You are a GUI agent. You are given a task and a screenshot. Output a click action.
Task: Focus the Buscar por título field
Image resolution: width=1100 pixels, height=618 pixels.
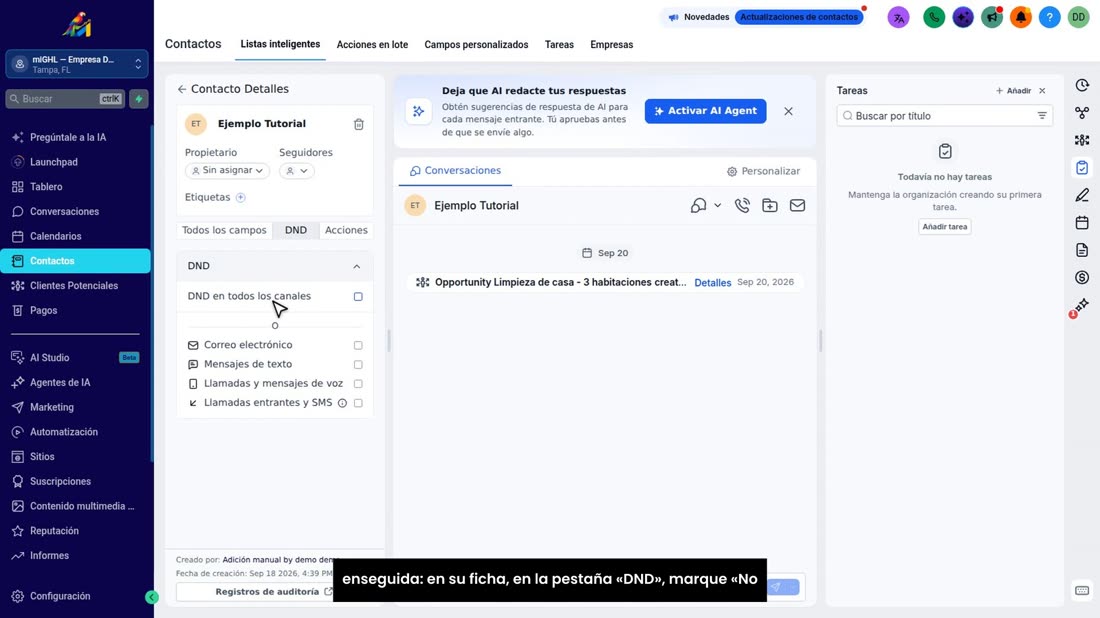pyautogui.click(x=944, y=116)
